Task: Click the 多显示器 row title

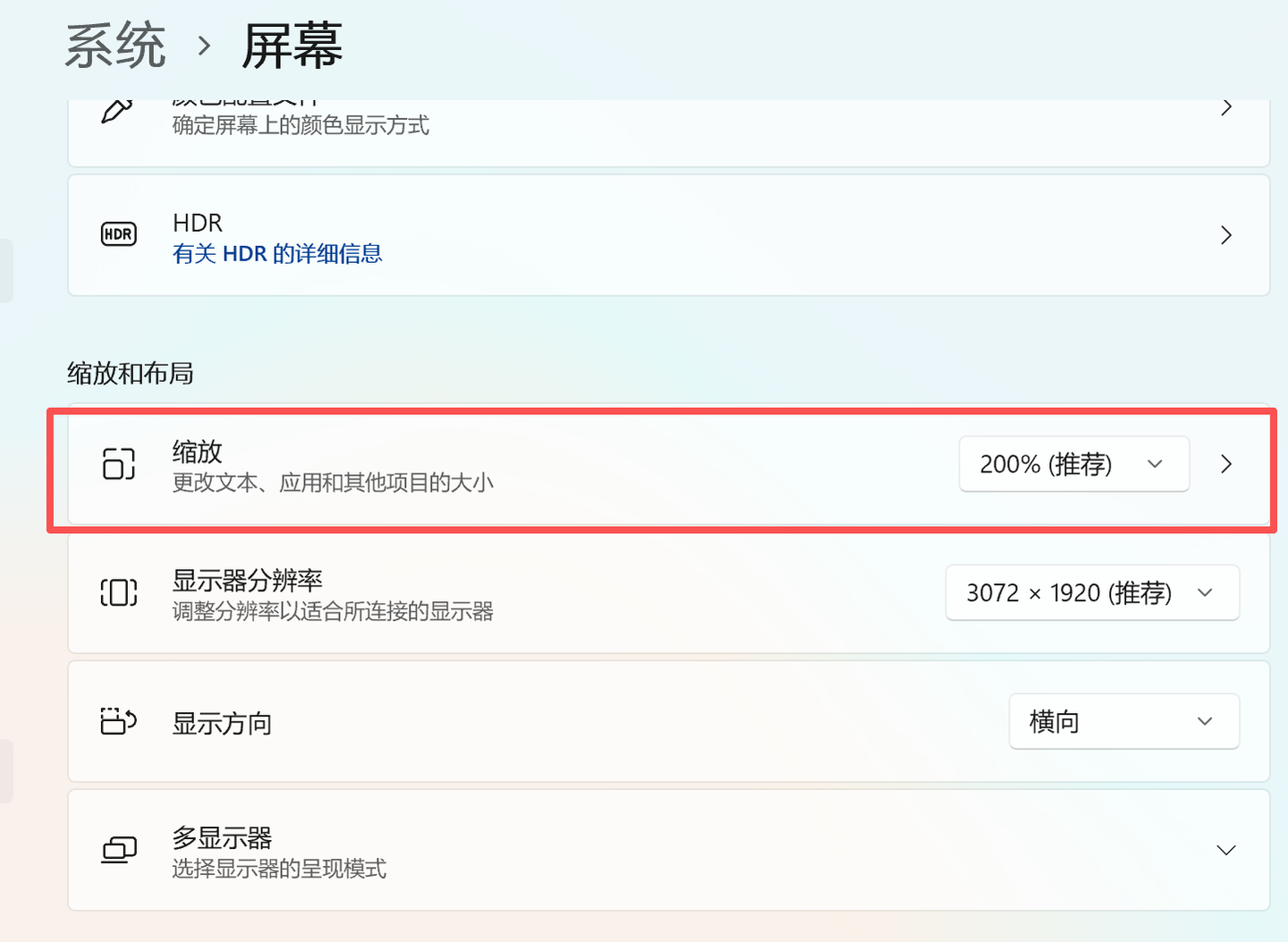Action: (x=222, y=838)
